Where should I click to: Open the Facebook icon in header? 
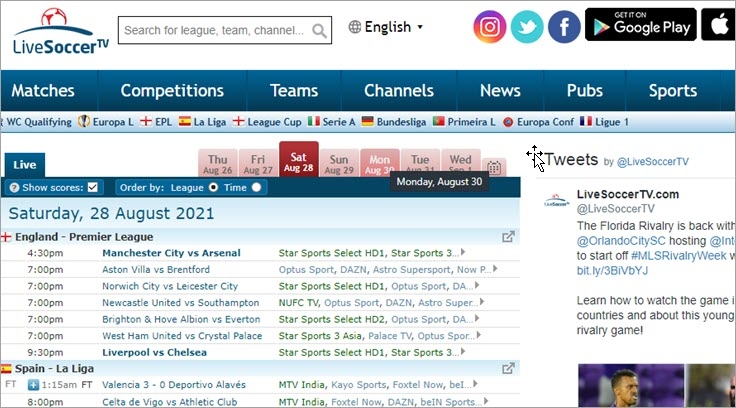pyautogui.click(x=564, y=27)
